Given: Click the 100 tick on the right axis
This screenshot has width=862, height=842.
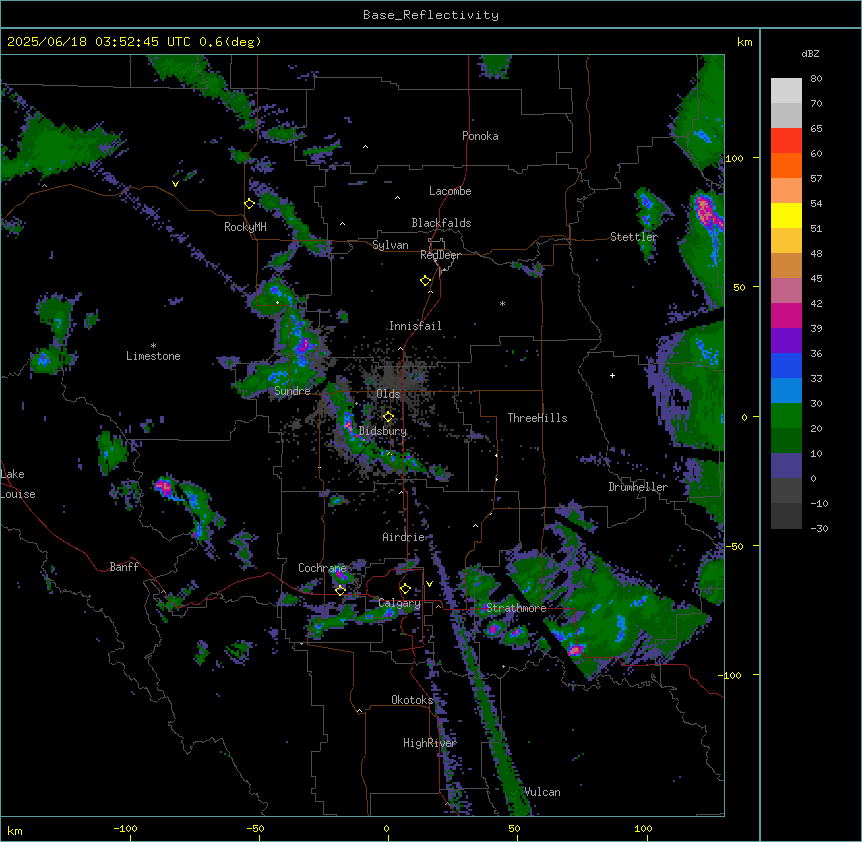Looking at the screenshot, I should [x=734, y=158].
